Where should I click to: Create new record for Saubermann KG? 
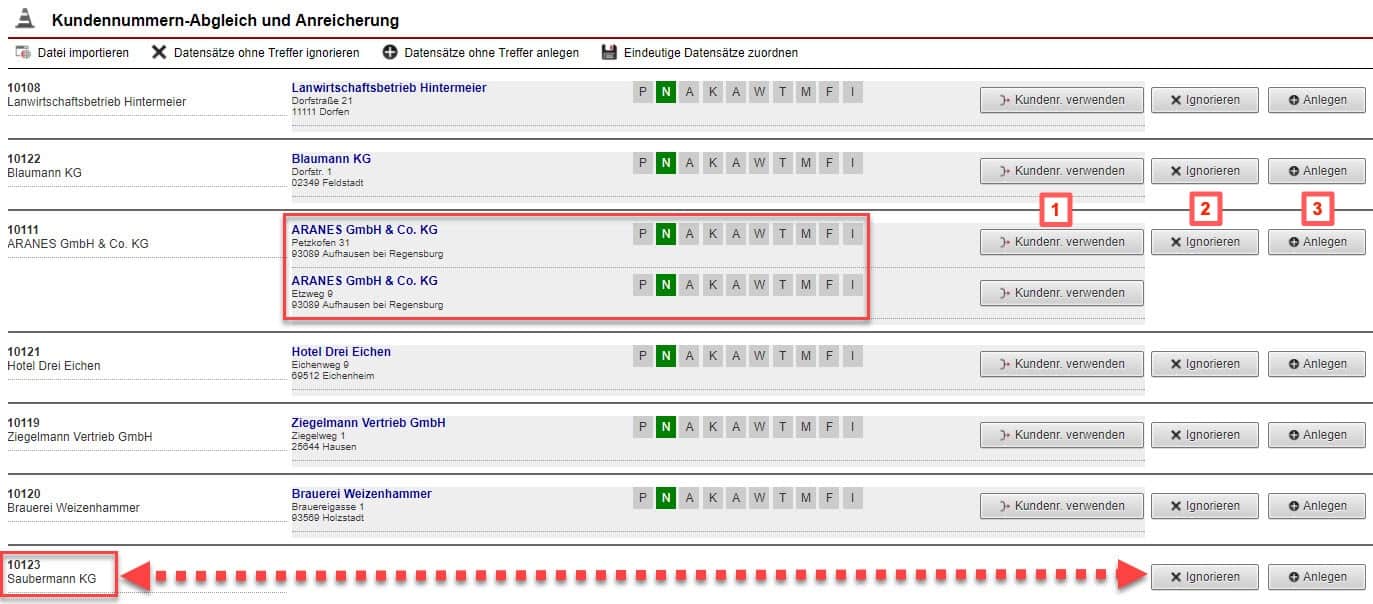pos(1316,577)
